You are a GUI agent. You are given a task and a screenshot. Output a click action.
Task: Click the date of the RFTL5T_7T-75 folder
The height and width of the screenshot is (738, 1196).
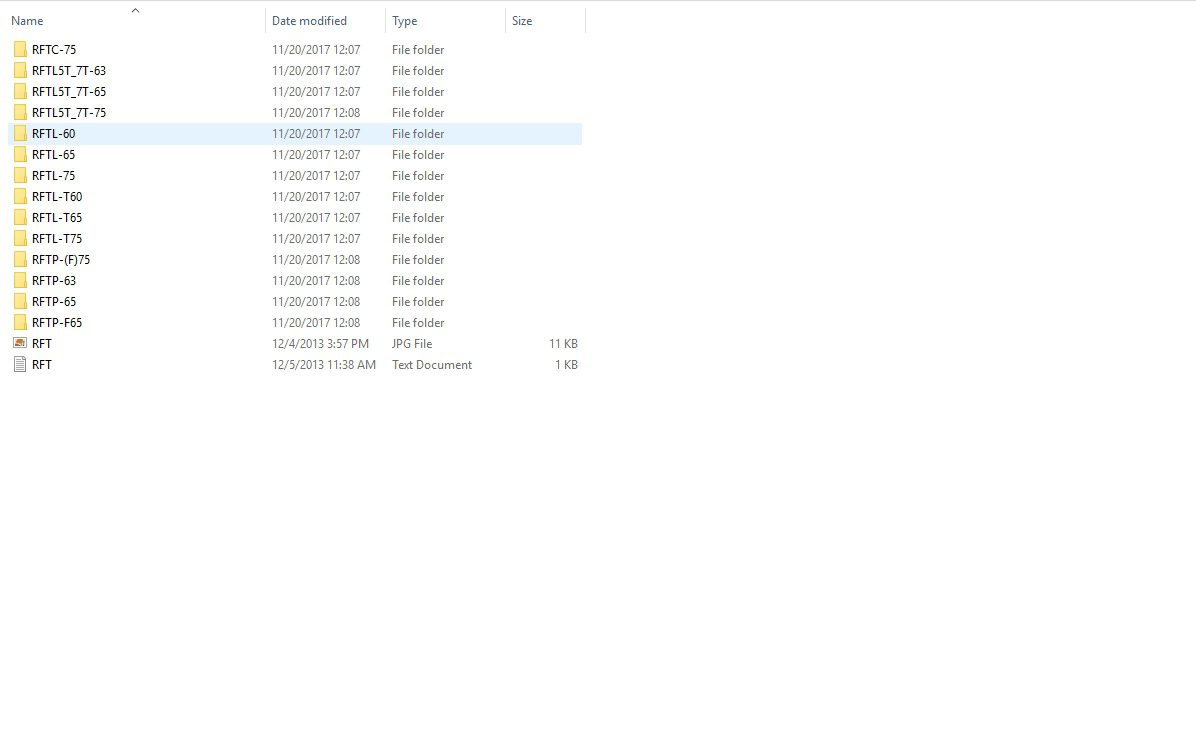316,113
